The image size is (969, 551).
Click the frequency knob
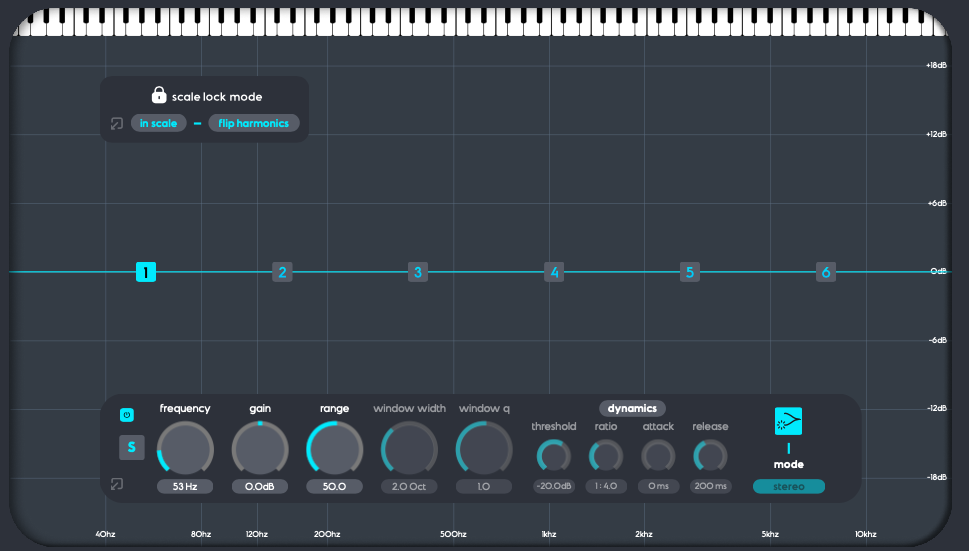[185, 450]
